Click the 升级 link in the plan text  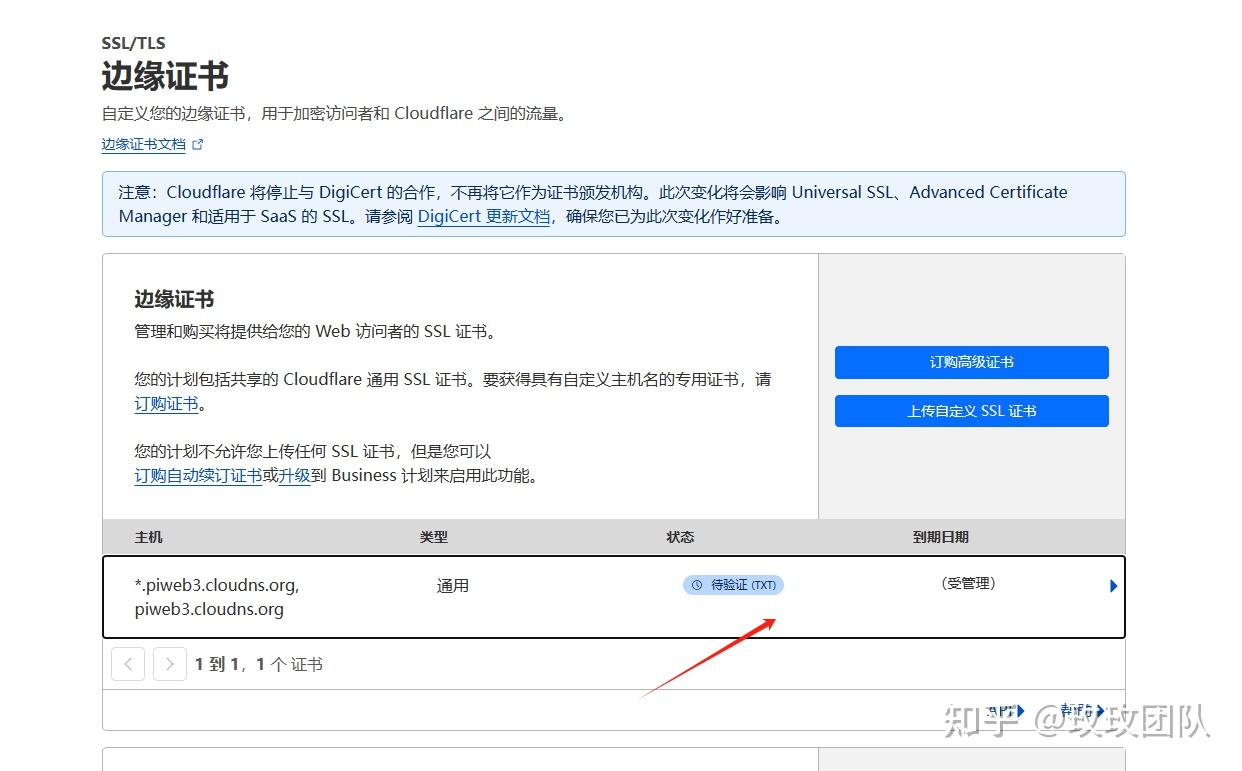coord(294,475)
